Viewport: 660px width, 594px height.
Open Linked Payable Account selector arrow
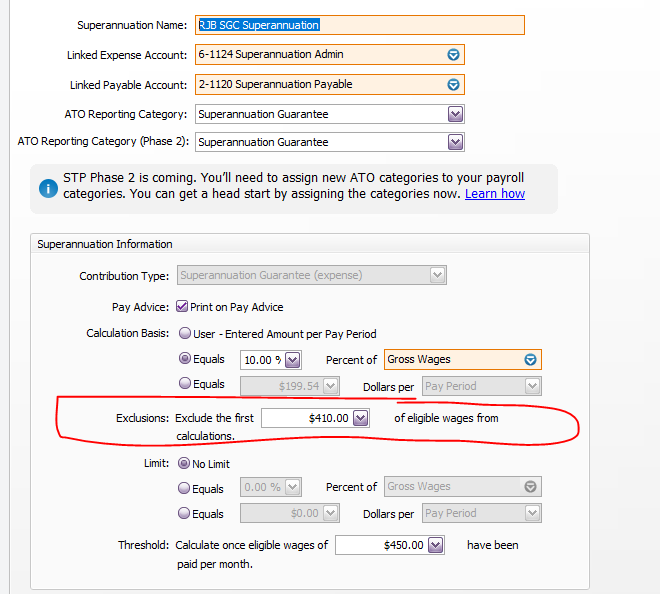point(453,85)
